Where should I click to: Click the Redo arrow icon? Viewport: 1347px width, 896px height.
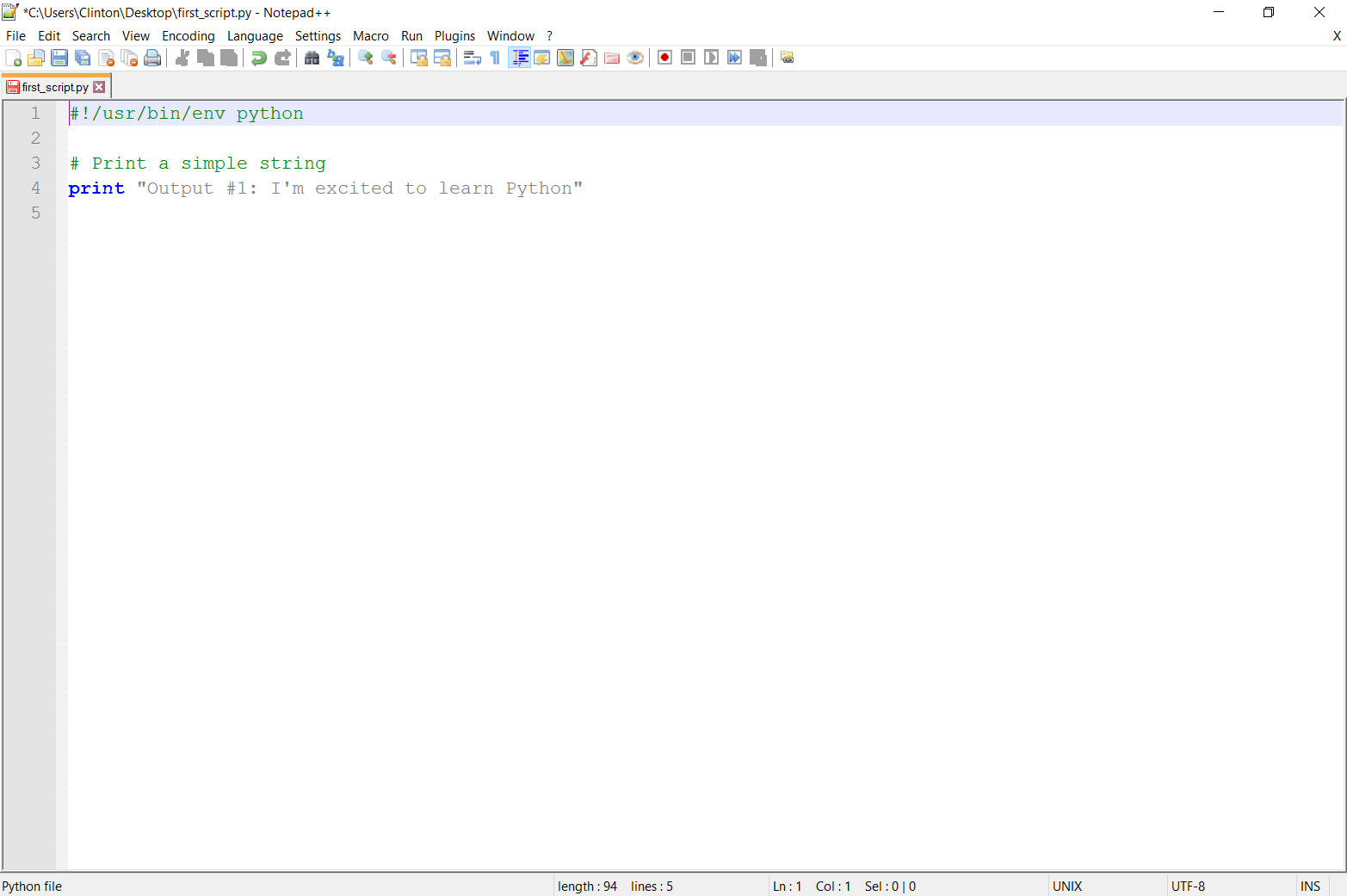281,58
